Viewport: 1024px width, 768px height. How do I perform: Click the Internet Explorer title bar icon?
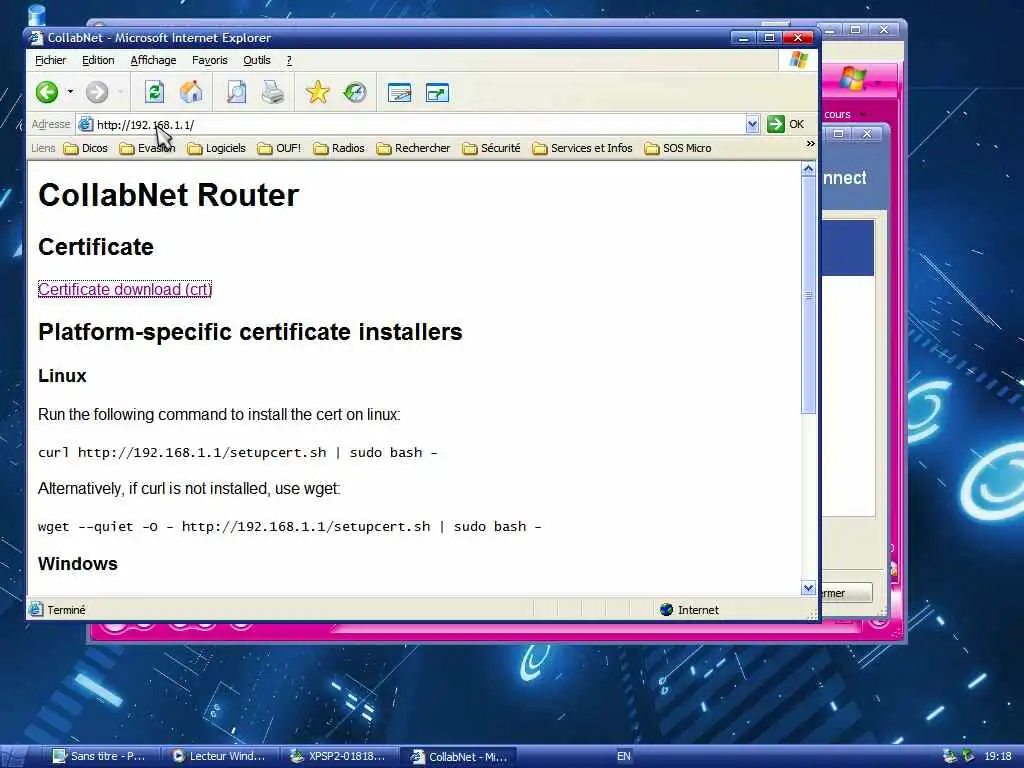(x=37, y=38)
